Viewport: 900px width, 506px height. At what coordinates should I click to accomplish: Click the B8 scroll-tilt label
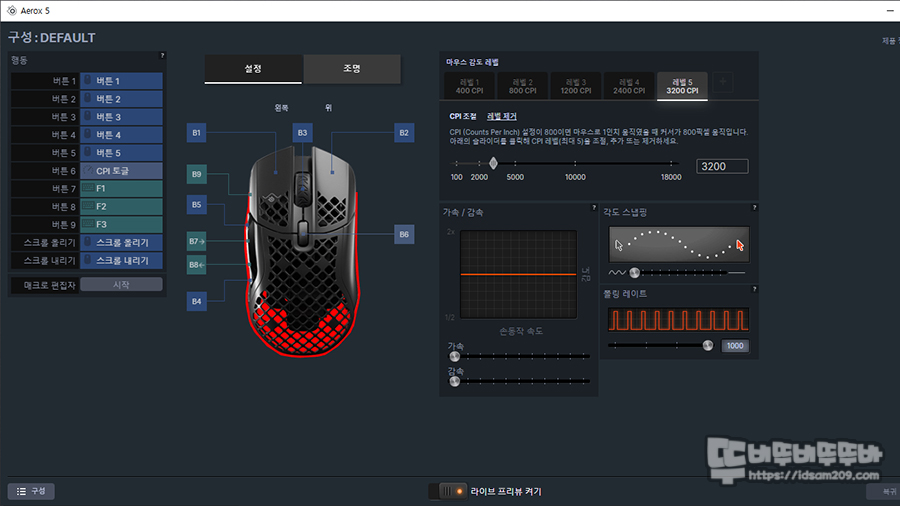point(196,265)
